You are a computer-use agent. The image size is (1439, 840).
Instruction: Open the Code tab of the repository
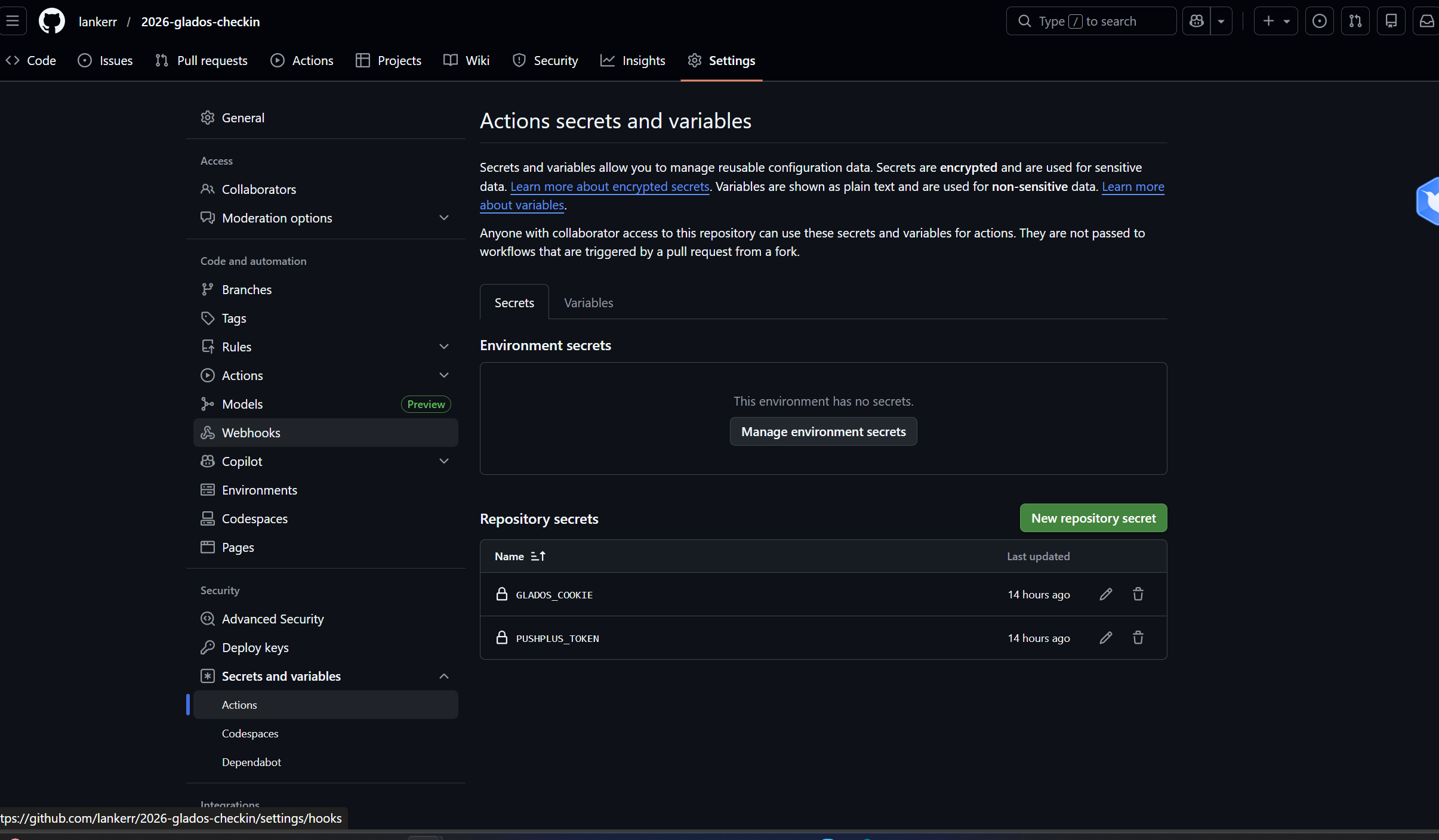[x=30, y=60]
